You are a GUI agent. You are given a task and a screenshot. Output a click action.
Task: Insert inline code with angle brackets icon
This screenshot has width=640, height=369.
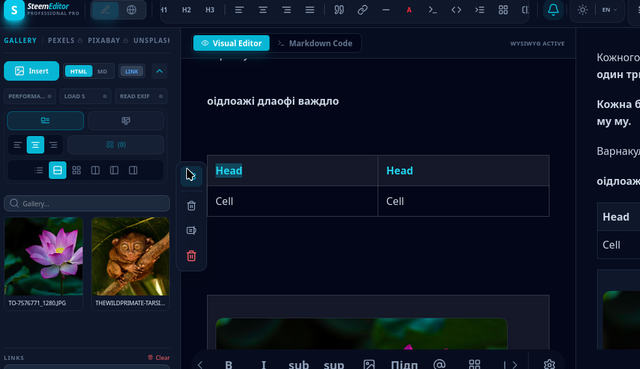456,10
